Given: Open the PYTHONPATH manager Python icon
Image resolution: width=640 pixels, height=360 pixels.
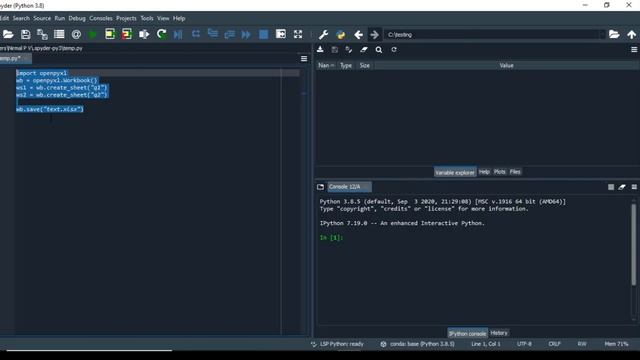Looking at the screenshot, I should (341, 35).
